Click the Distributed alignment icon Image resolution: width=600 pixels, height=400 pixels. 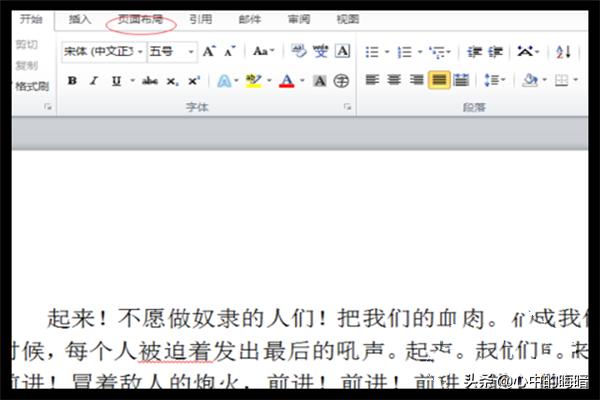461,80
